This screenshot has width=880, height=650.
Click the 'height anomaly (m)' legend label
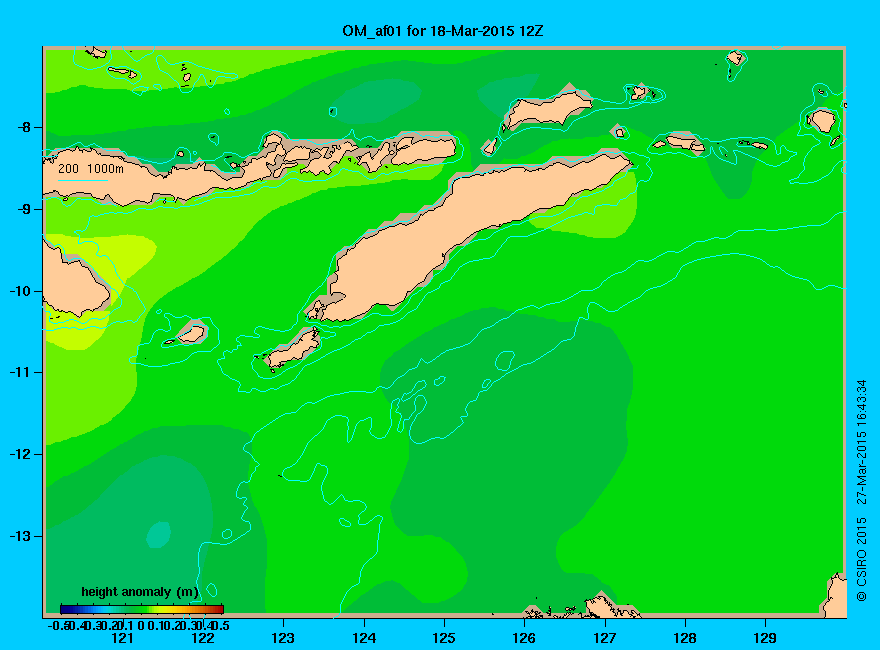tap(140, 592)
